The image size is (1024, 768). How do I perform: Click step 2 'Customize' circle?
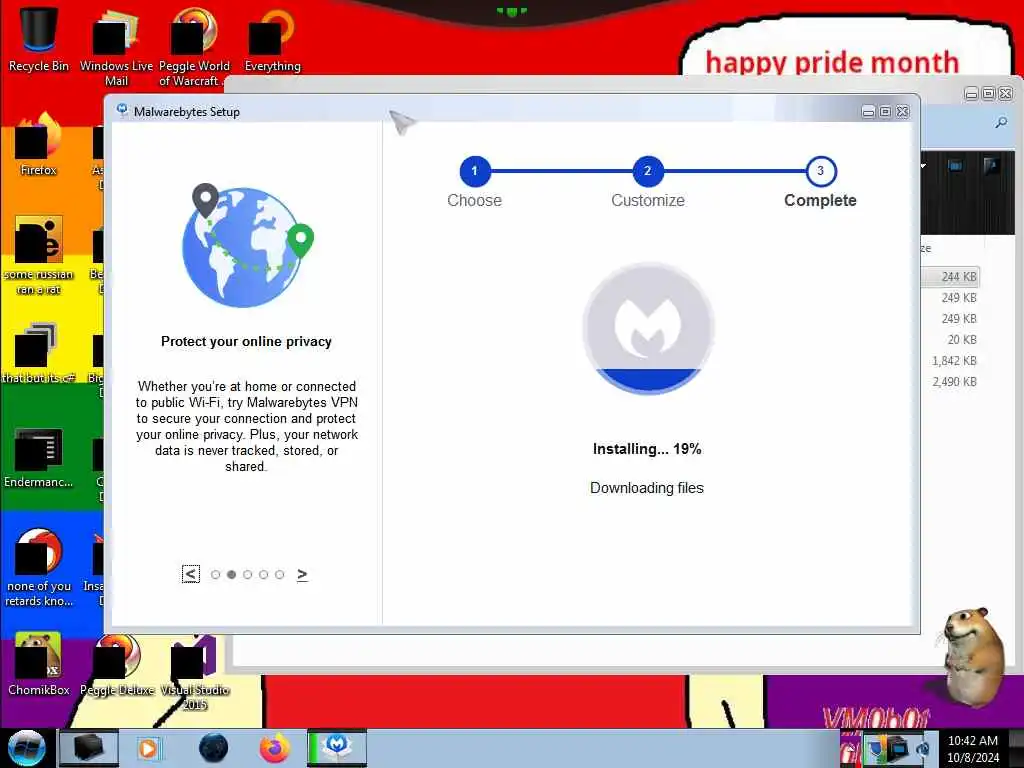pyautogui.click(x=648, y=171)
